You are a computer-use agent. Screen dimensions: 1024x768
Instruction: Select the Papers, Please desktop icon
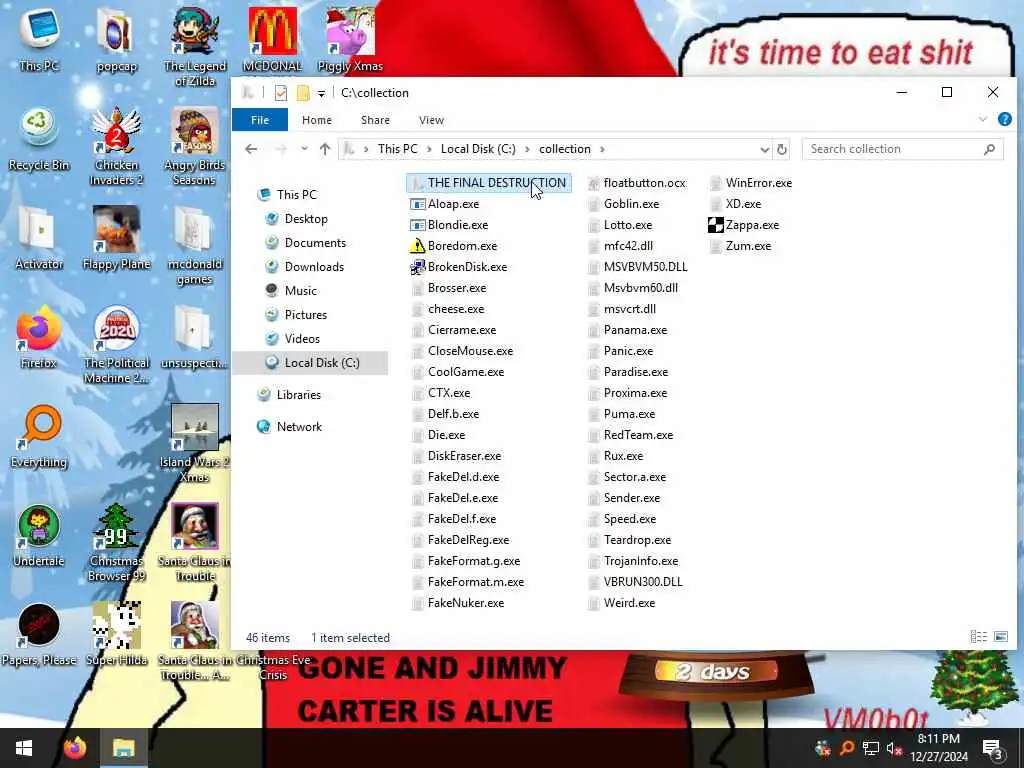pyautogui.click(x=39, y=635)
